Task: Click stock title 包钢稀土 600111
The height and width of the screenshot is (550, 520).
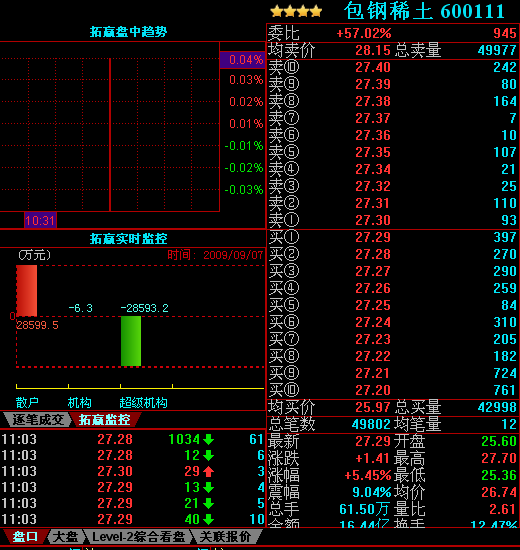Action: click(x=424, y=11)
